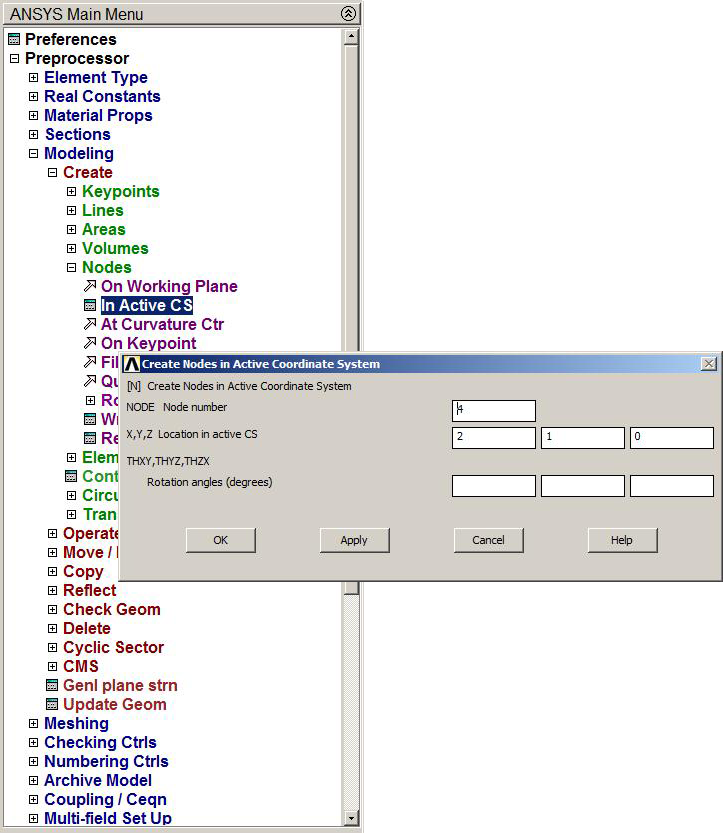Click the first rotation angle field
Viewport: 723px width, 833px height.
493,486
